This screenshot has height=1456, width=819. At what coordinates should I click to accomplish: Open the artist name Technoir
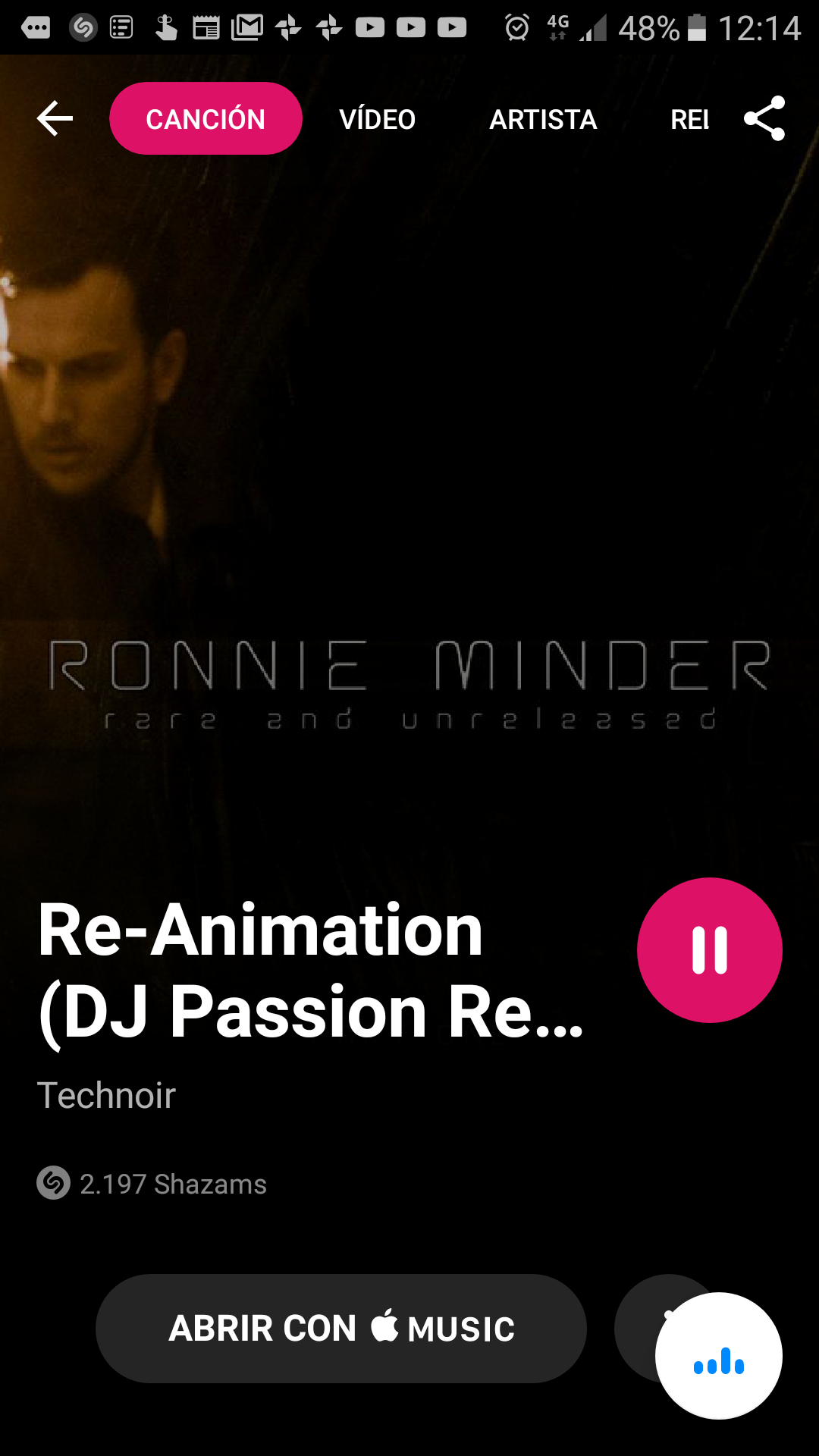106,1095
